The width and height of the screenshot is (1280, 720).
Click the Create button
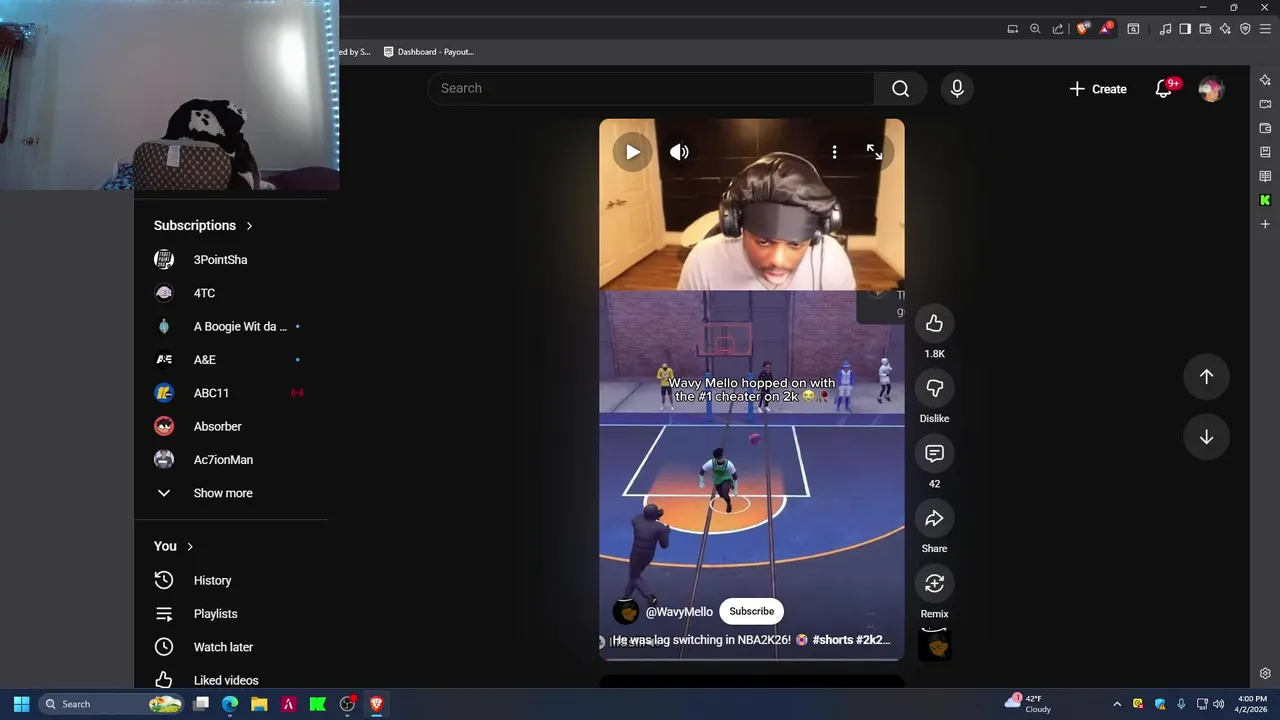click(x=1098, y=89)
